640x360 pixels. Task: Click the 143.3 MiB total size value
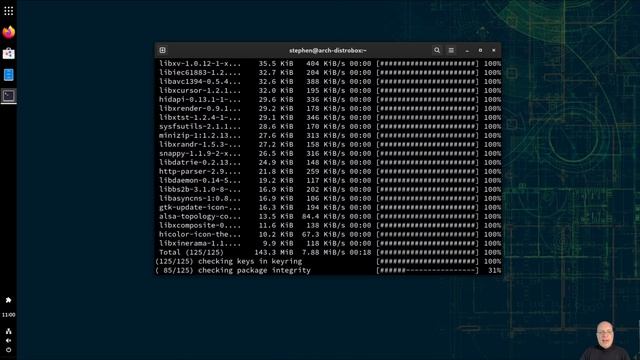273,252
